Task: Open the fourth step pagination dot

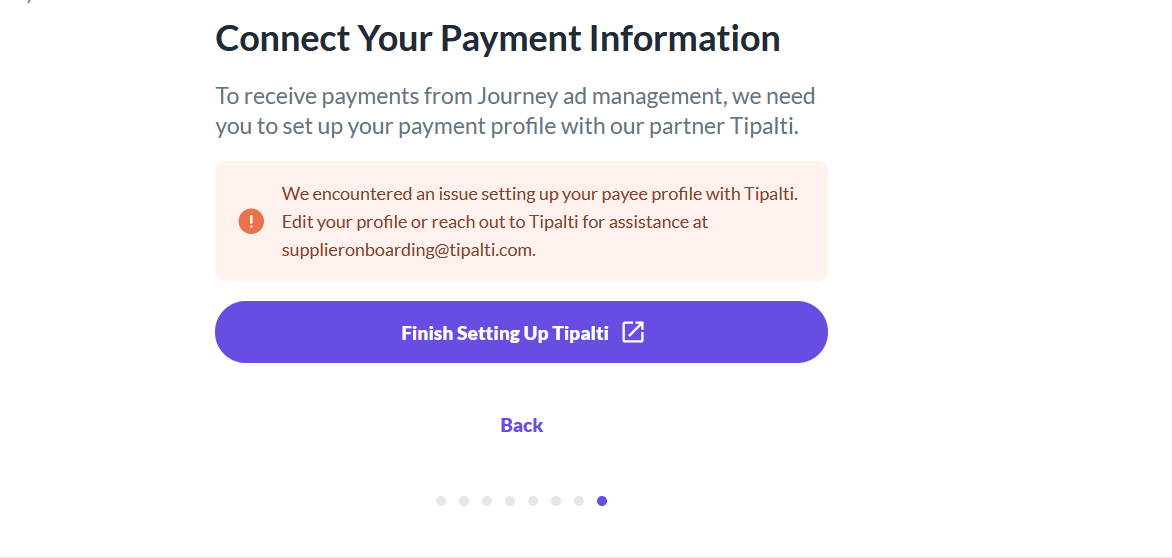Action: tap(510, 501)
